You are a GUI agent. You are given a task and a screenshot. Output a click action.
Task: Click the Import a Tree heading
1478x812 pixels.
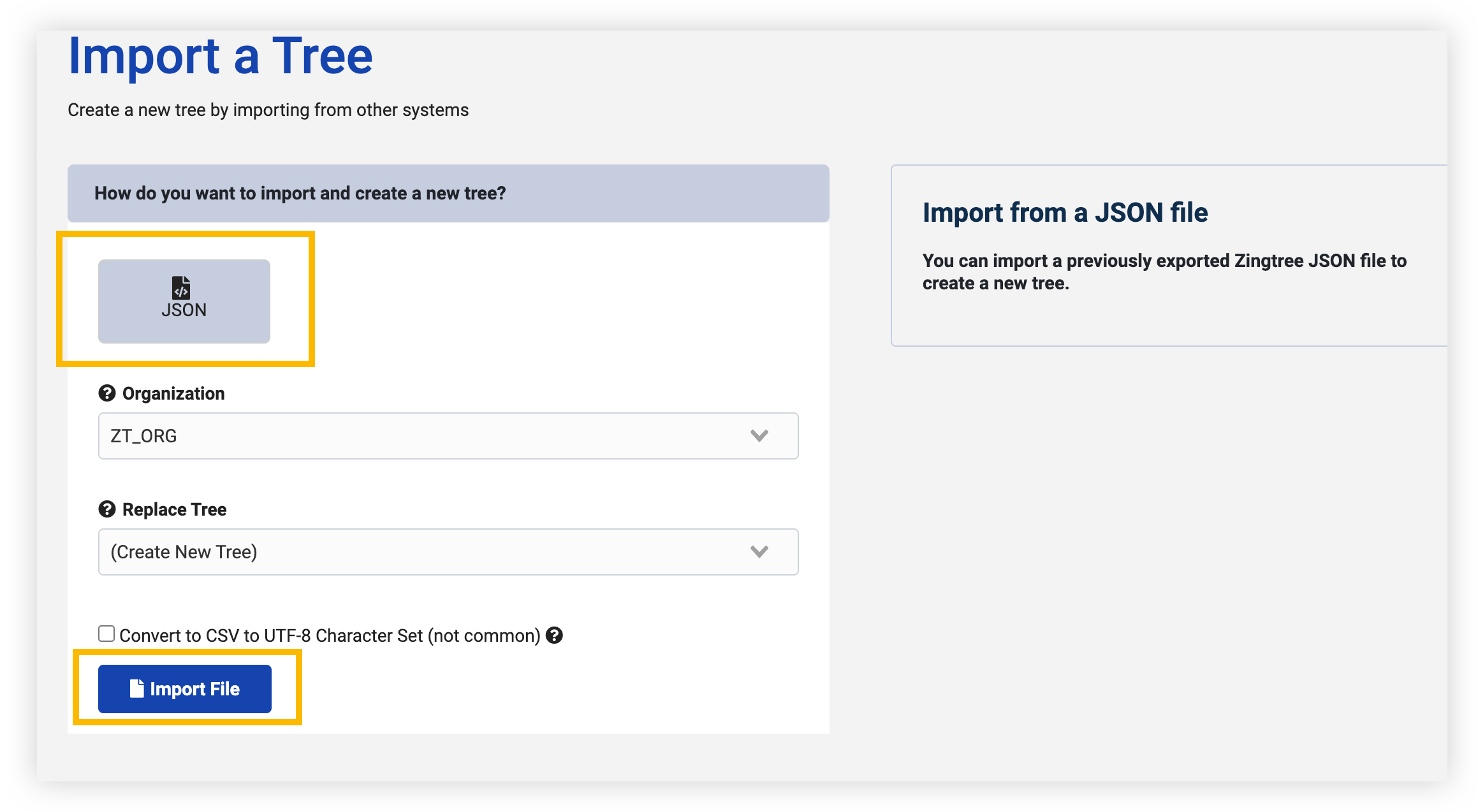point(221,56)
